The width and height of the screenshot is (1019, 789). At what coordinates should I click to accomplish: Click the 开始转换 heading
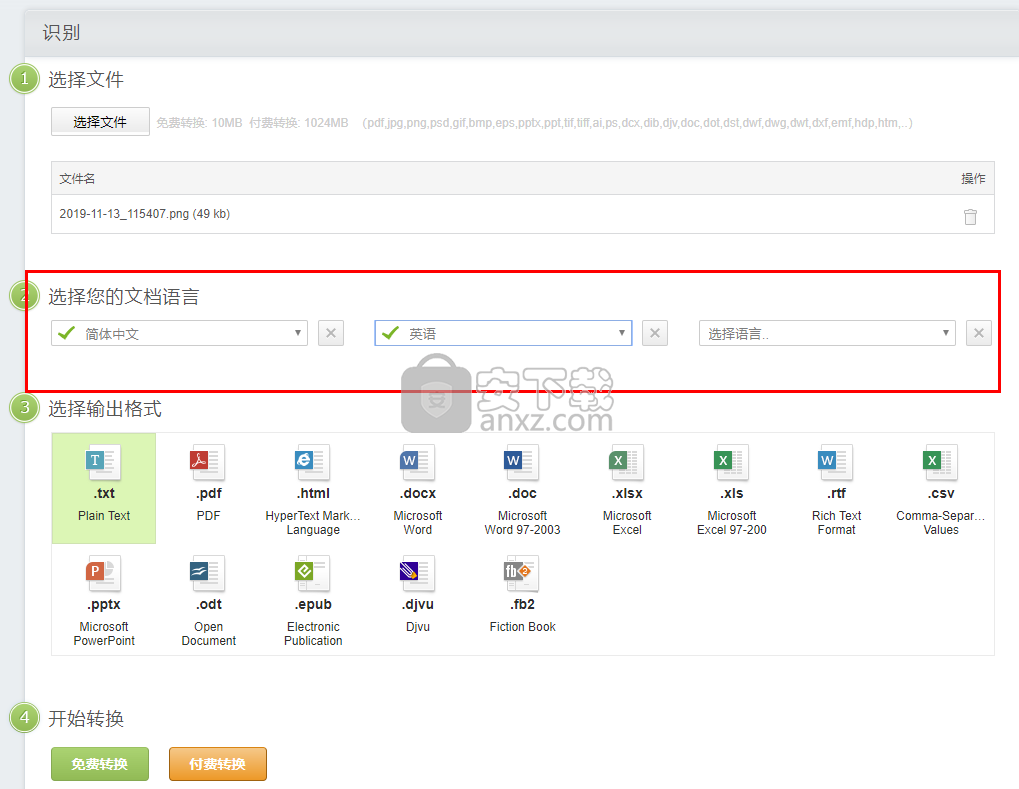[86, 719]
